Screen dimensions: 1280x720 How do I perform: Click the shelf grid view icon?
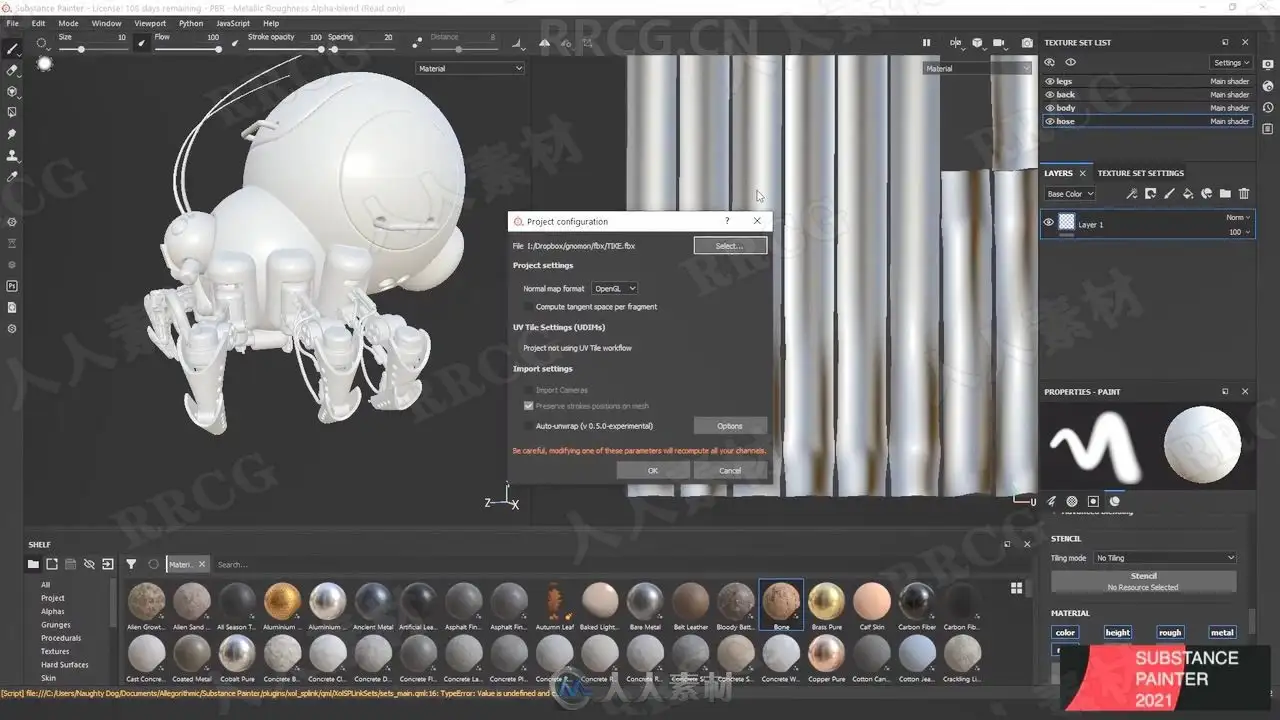(1017, 588)
